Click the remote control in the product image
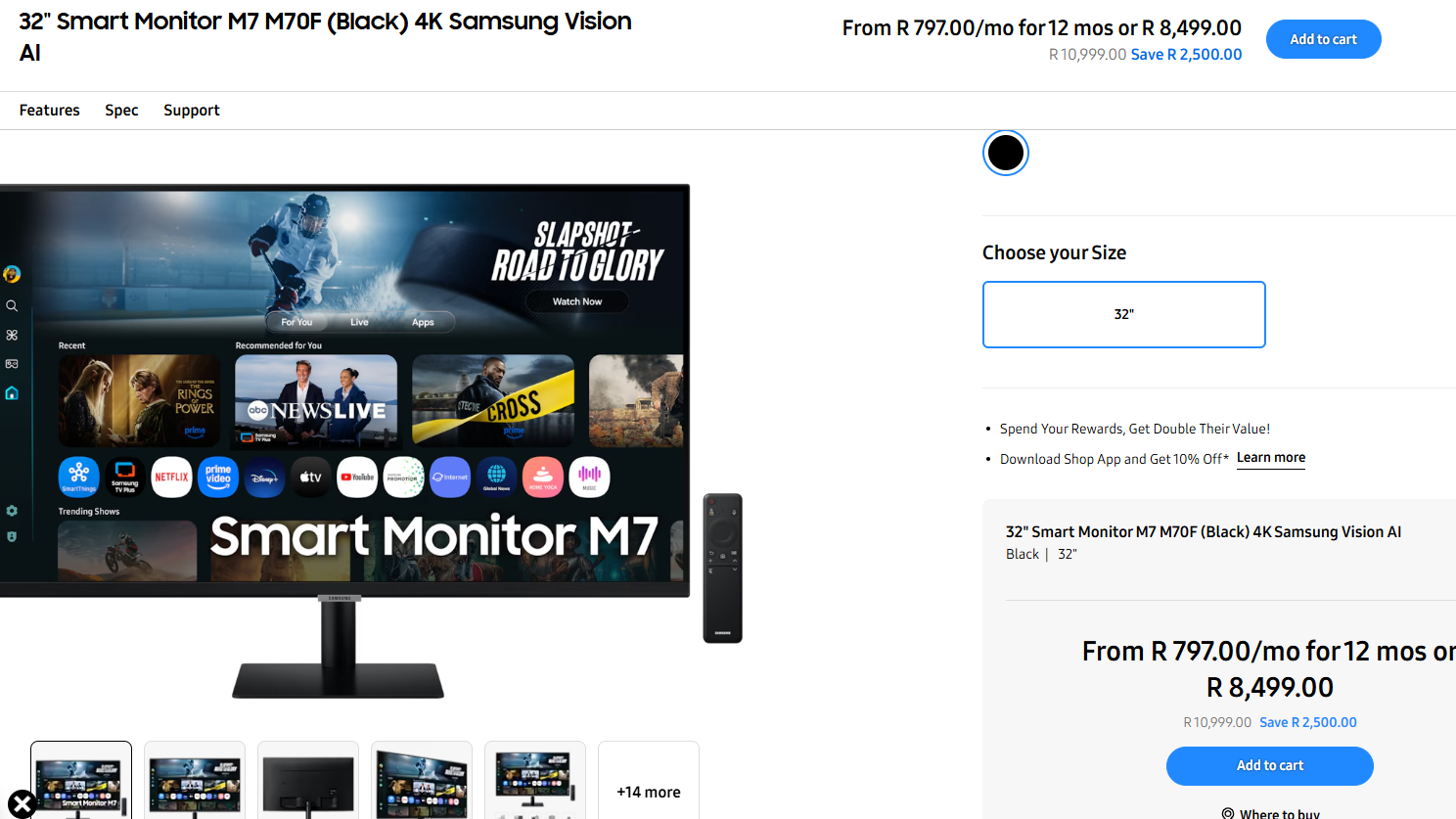Viewport: 1456px width, 819px height. coord(722,568)
